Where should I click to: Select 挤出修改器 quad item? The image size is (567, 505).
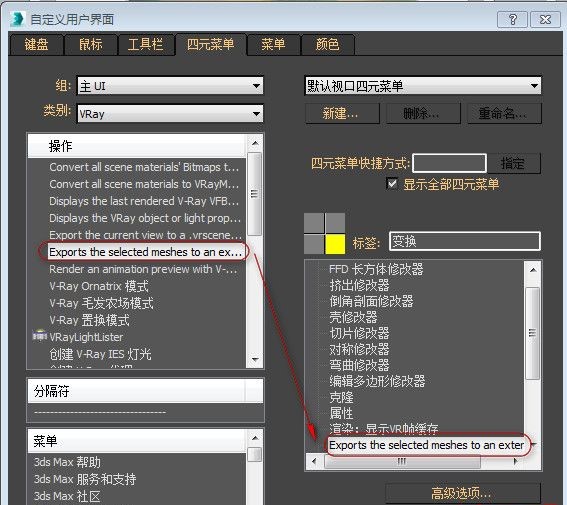click(x=359, y=285)
